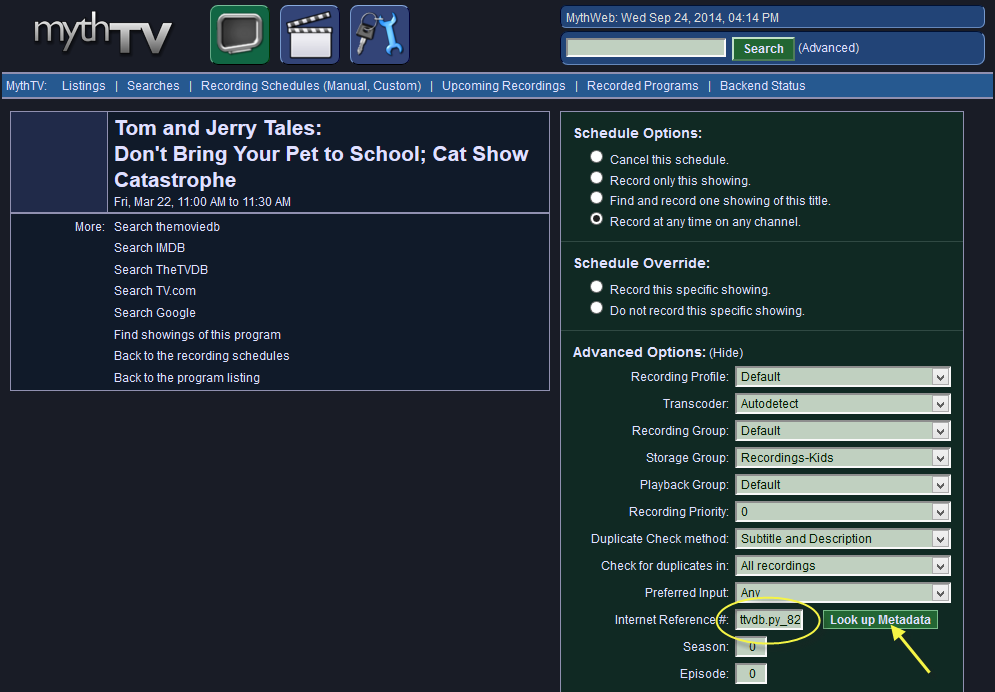Click the Fri, Mar 22 airtime text
Image resolution: width=995 pixels, height=692 pixels.
click(202, 202)
